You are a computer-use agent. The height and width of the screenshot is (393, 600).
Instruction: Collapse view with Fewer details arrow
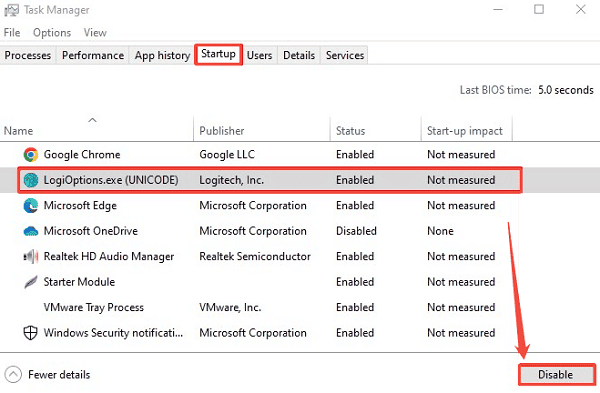(x=13, y=375)
